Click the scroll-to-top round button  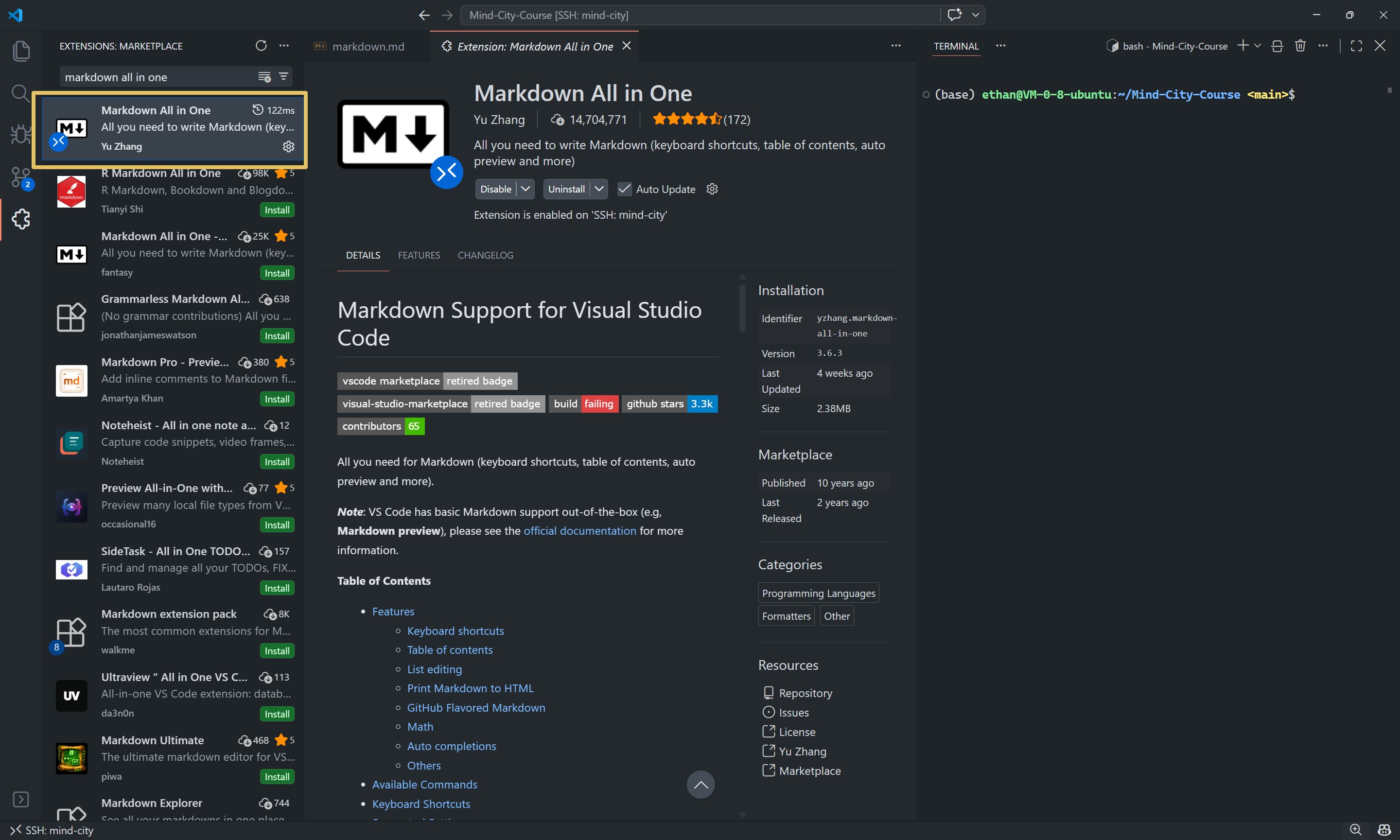click(700, 785)
